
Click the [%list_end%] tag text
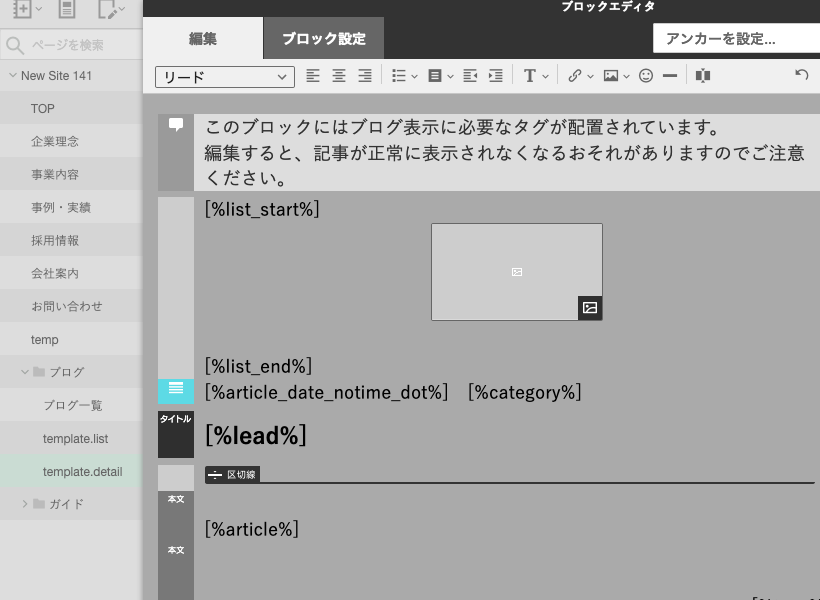tap(258, 366)
